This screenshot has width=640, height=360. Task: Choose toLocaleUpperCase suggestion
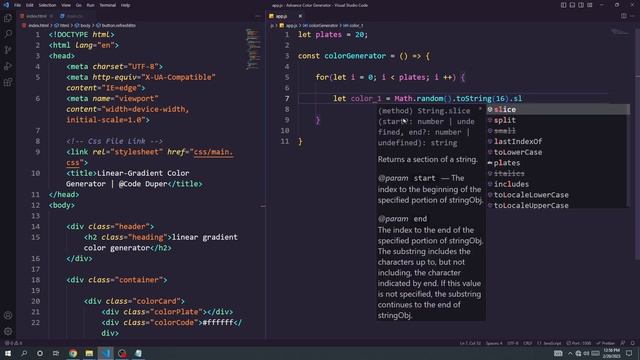557,205
